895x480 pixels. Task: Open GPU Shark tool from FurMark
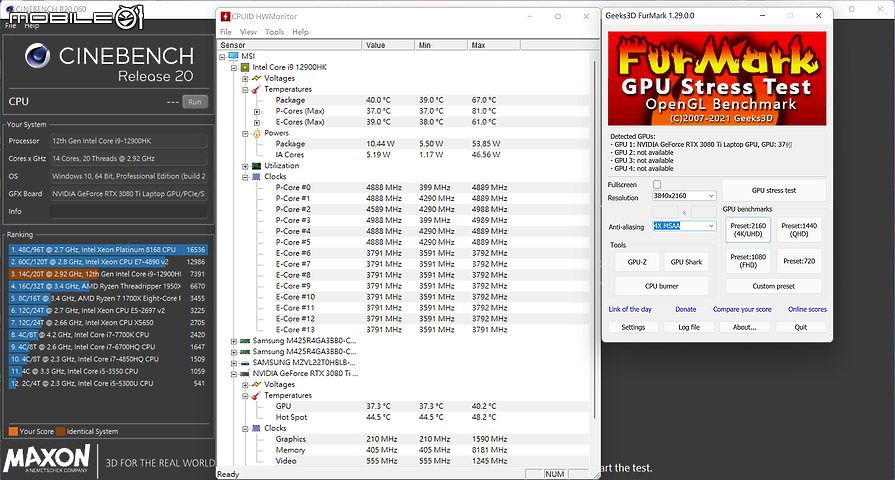point(686,262)
